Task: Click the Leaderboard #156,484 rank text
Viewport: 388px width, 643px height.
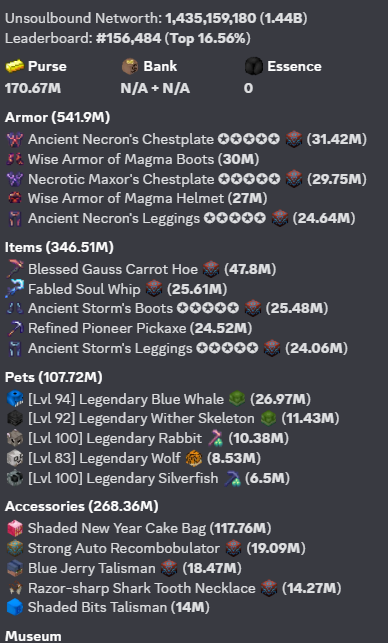Action: pyautogui.click(x=128, y=39)
